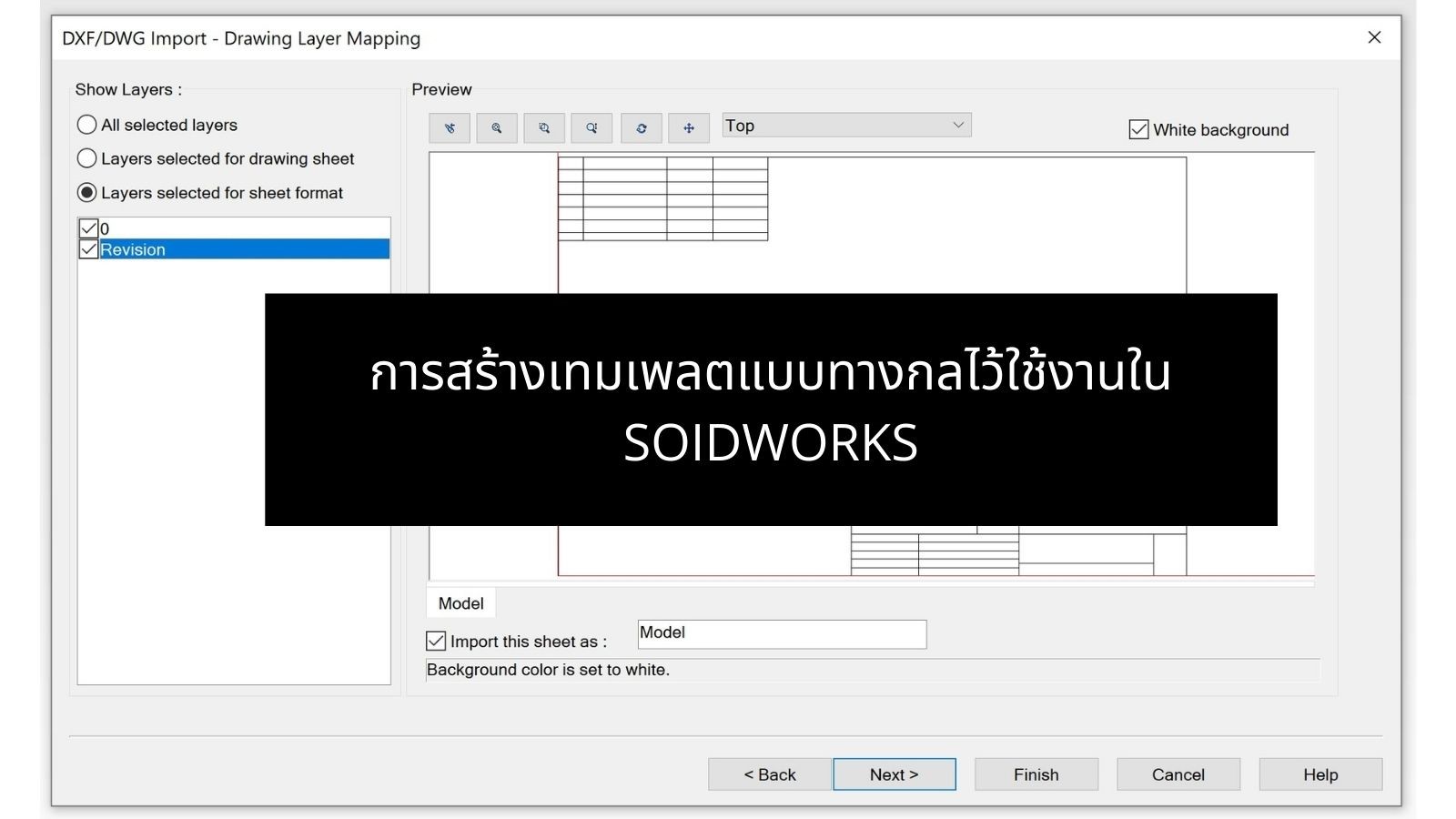Click the sheet name field containing Model
Image resolution: width=1456 pixels, height=819 pixels.
click(x=782, y=634)
